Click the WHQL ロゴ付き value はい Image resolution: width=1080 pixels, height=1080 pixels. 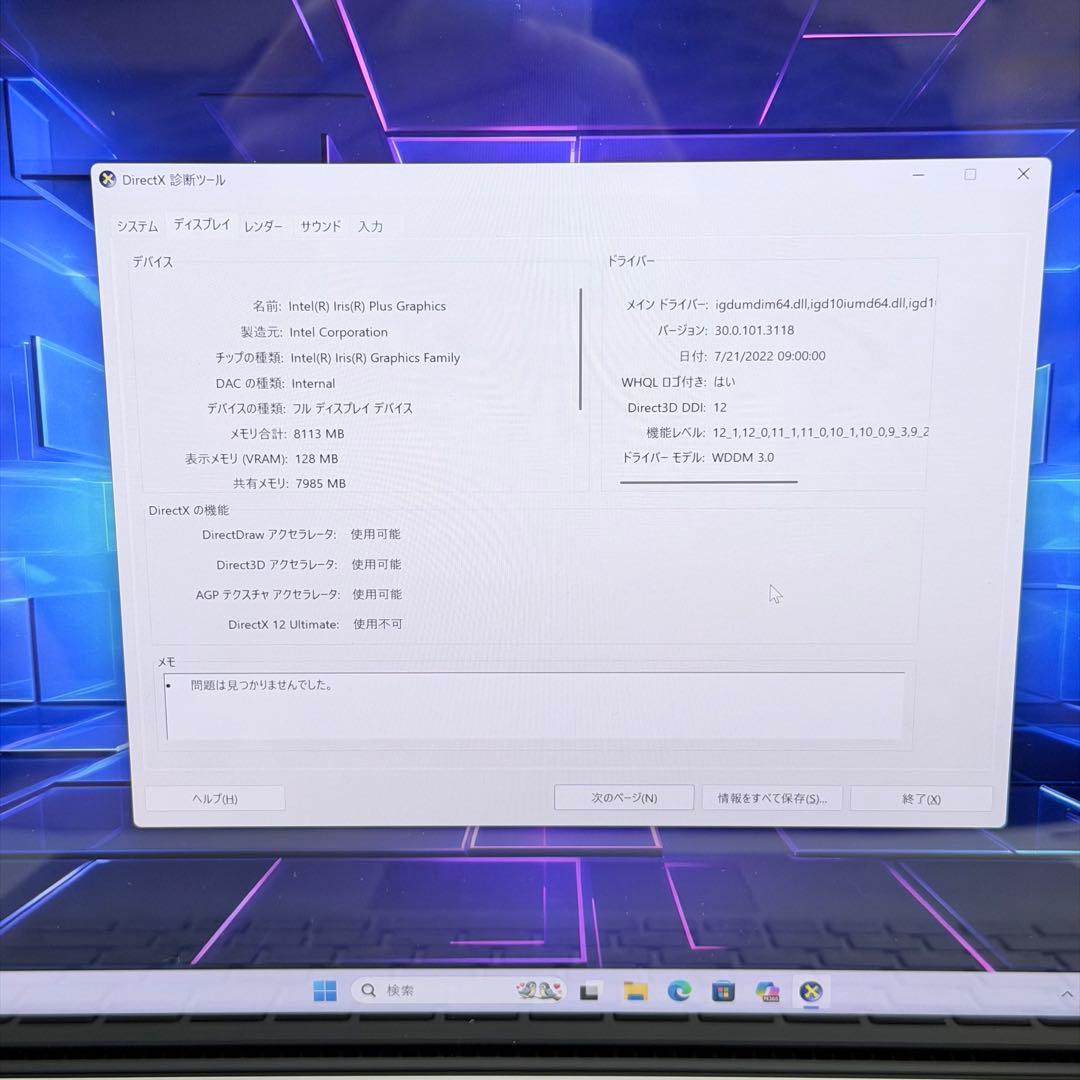point(724,382)
